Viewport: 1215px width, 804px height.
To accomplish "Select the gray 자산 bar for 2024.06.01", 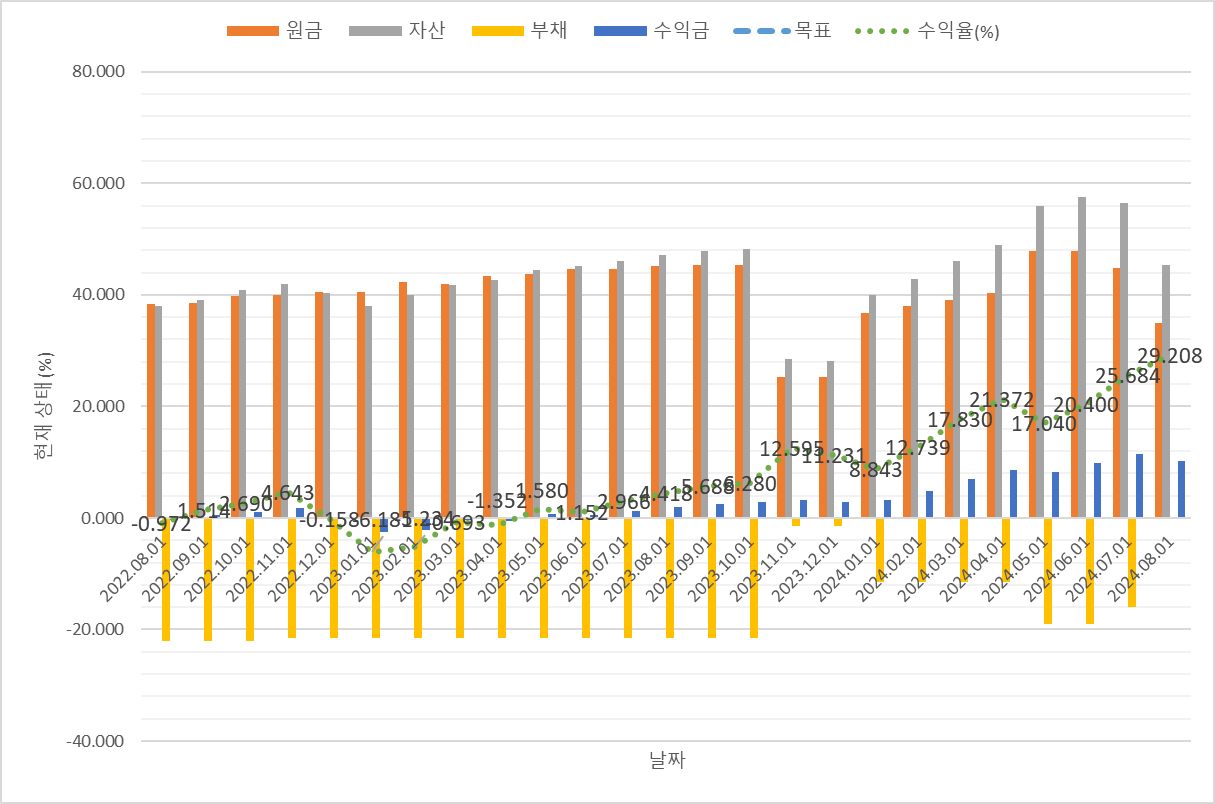I will click(x=1082, y=358).
